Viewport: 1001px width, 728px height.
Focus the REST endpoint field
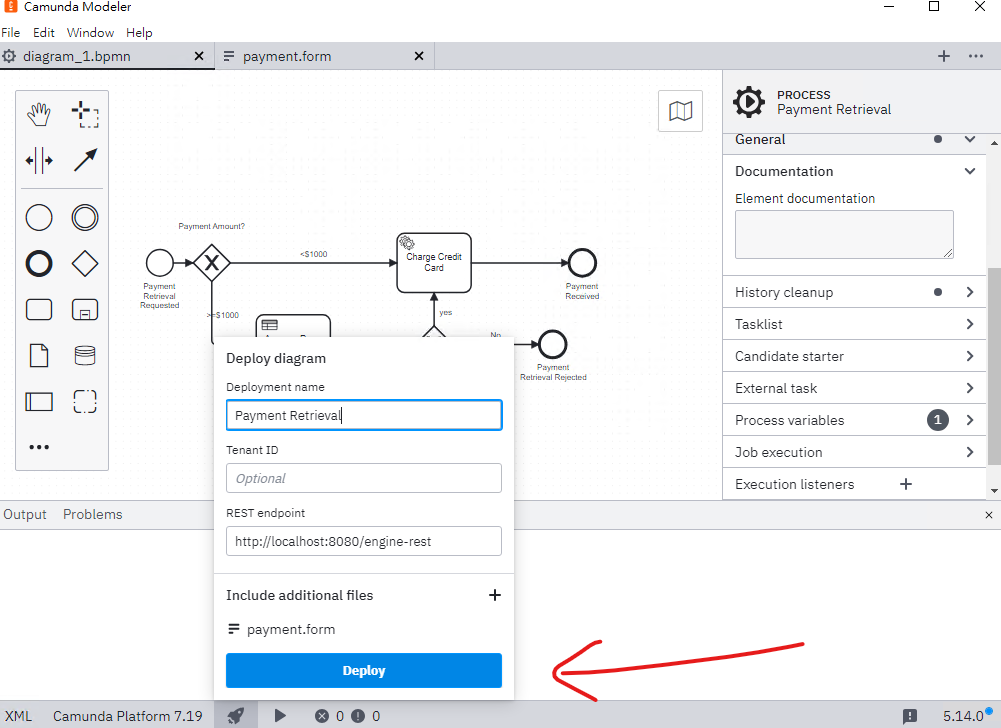pyautogui.click(x=364, y=542)
